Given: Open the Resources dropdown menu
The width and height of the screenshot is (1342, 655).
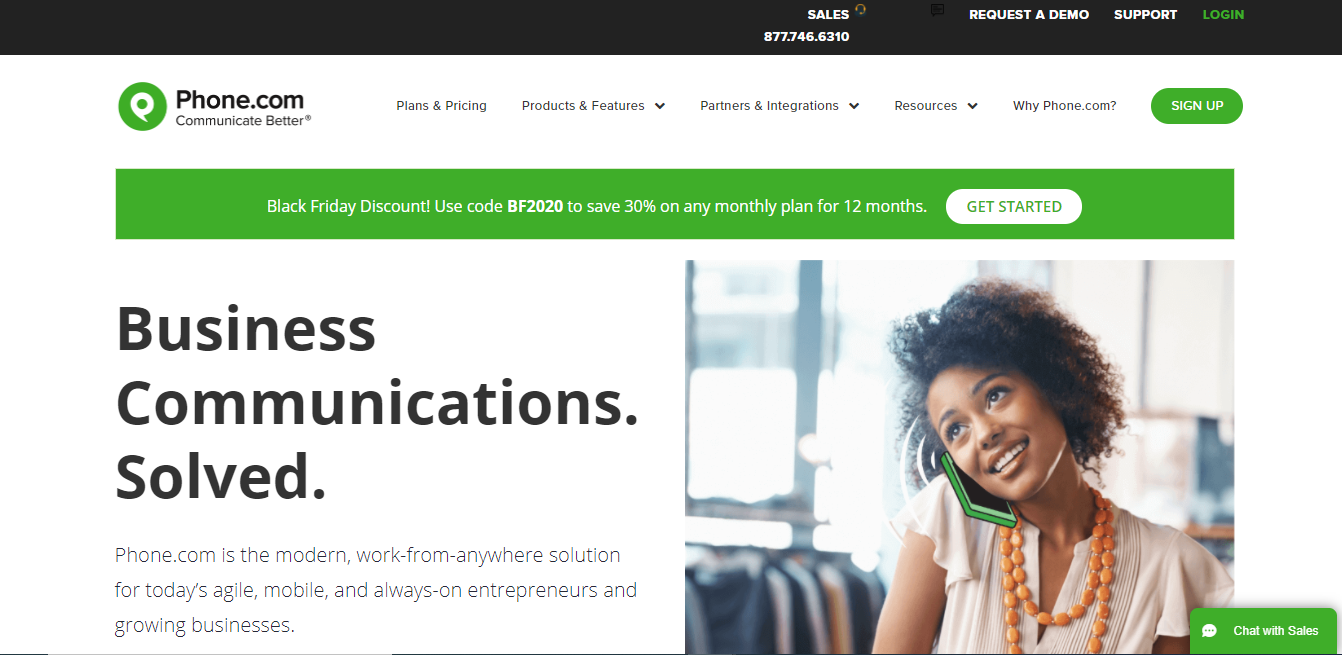Looking at the screenshot, I should [936, 106].
